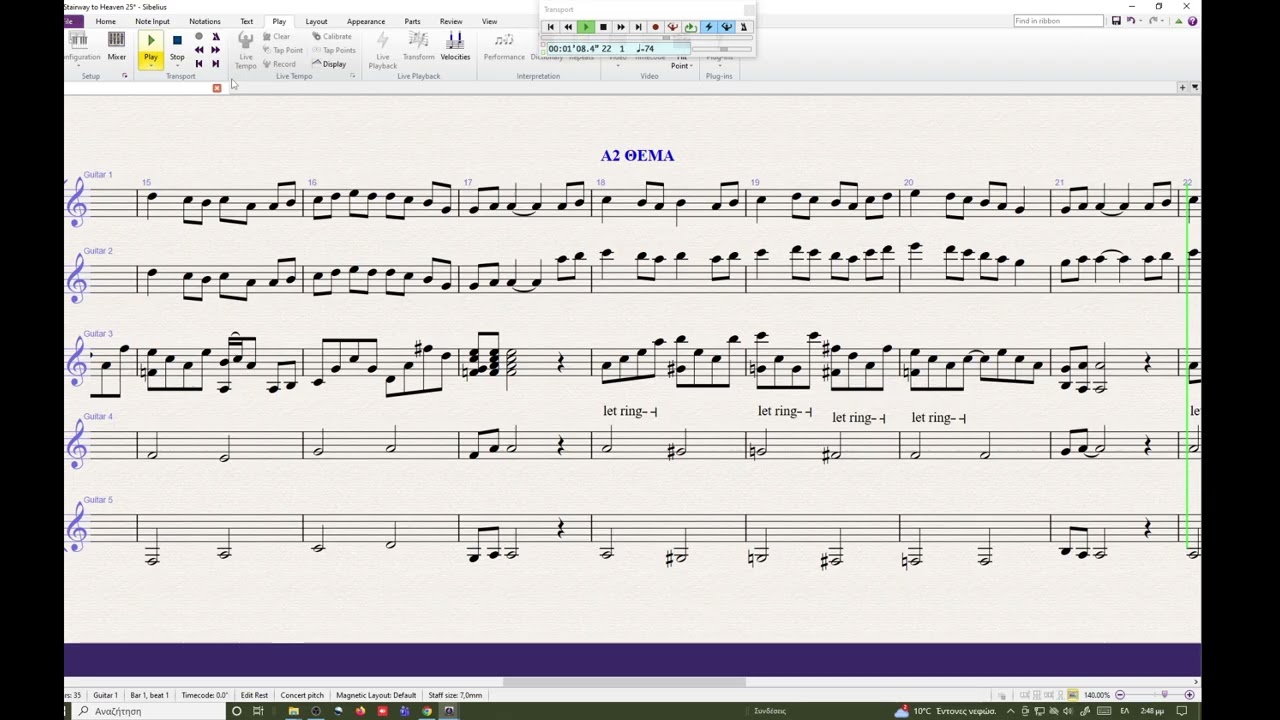Toggle Display in Live Tempo group
Image resolution: width=1280 pixels, height=720 pixels.
(x=329, y=64)
